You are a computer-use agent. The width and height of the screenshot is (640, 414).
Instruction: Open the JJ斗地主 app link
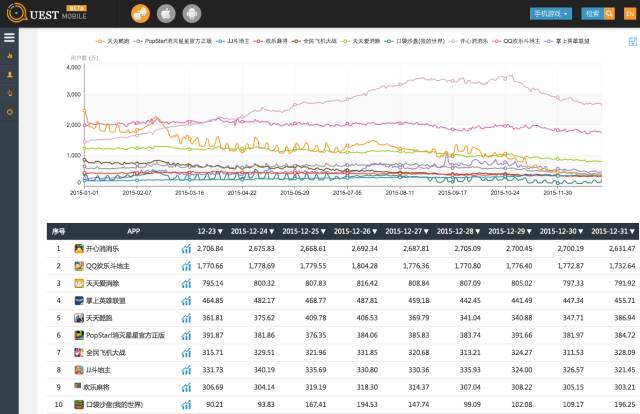[x=98, y=370]
